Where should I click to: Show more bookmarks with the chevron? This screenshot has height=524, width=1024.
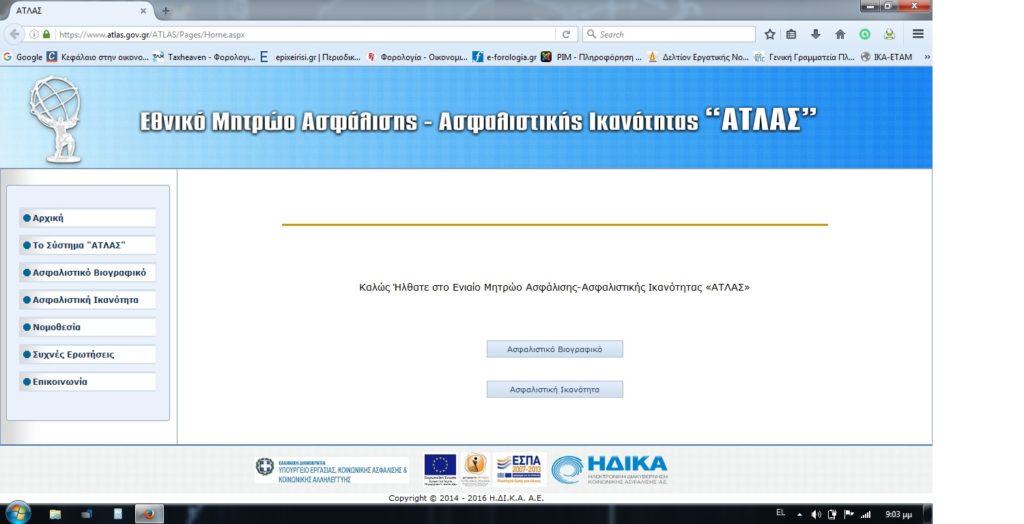[926, 57]
